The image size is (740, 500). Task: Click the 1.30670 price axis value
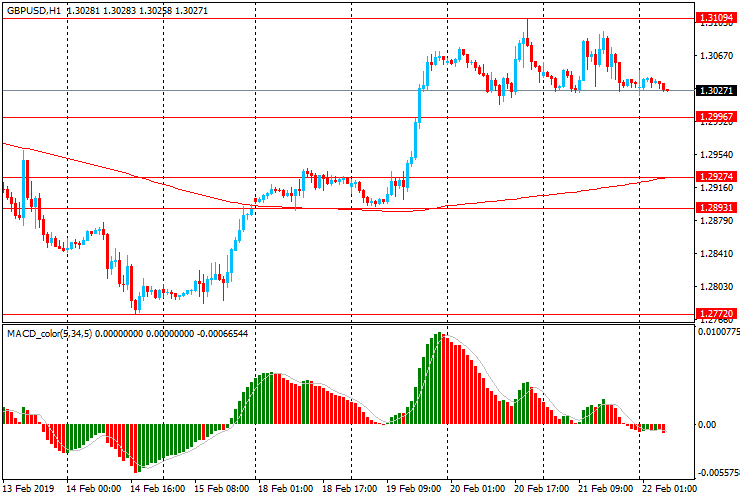(716, 56)
